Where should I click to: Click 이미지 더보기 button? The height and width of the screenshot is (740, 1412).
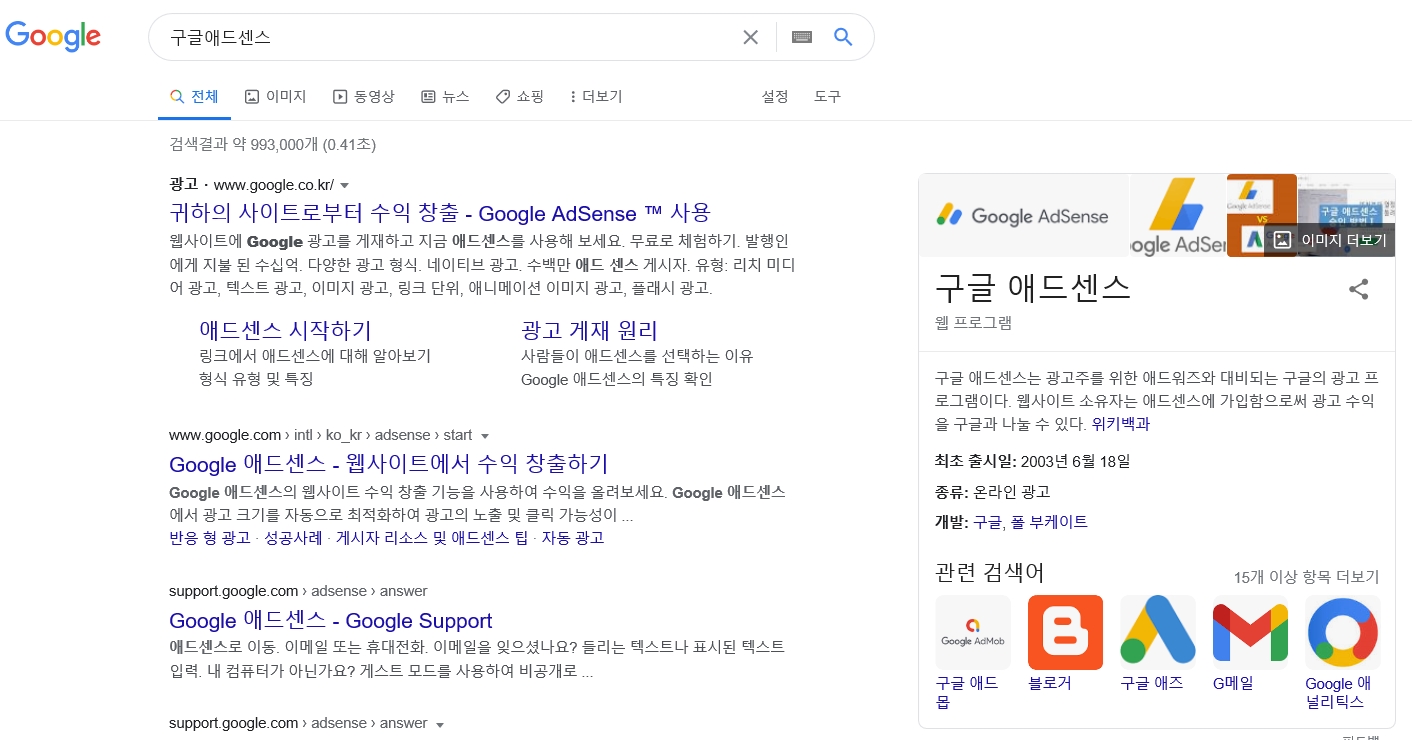pos(1330,240)
